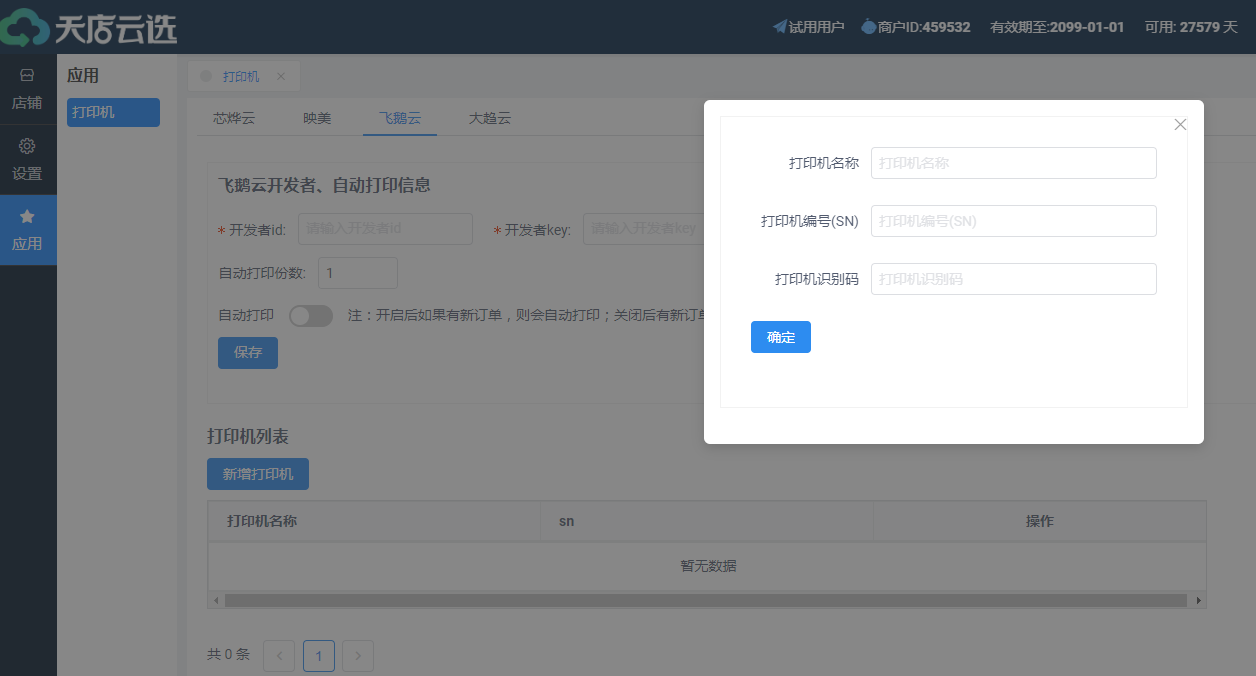The width and height of the screenshot is (1256, 676).
Task: Switch to the 大趋云 tab
Action: pos(490,118)
